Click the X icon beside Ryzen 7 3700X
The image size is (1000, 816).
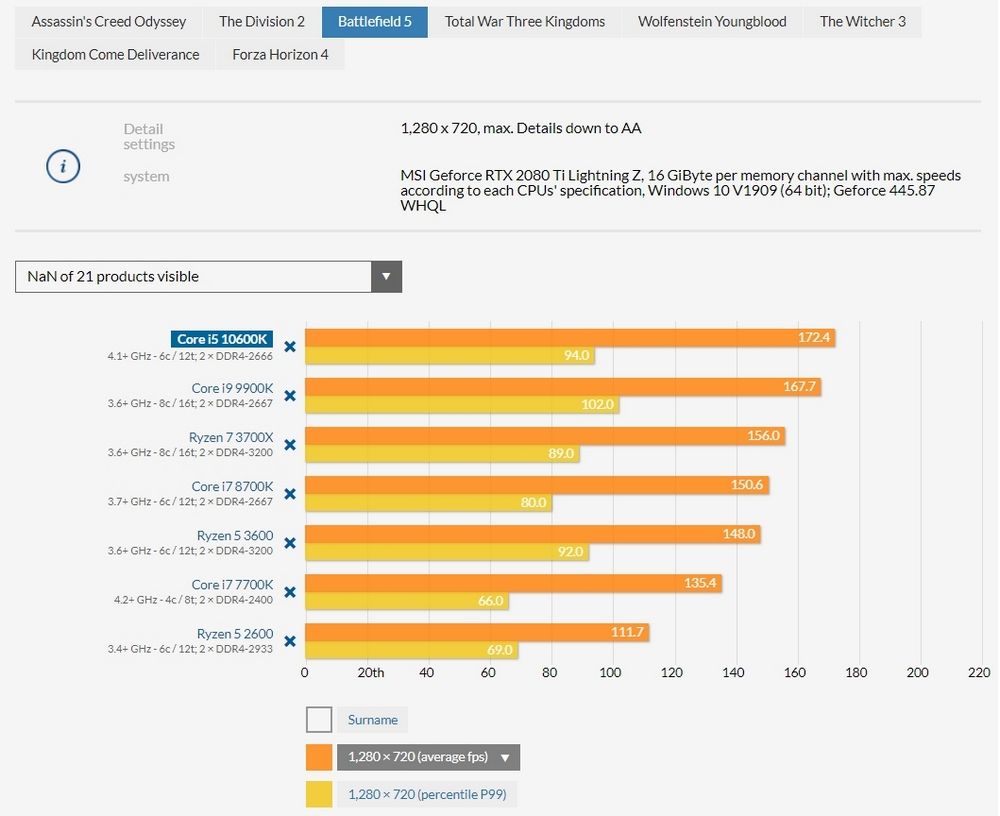(x=290, y=445)
